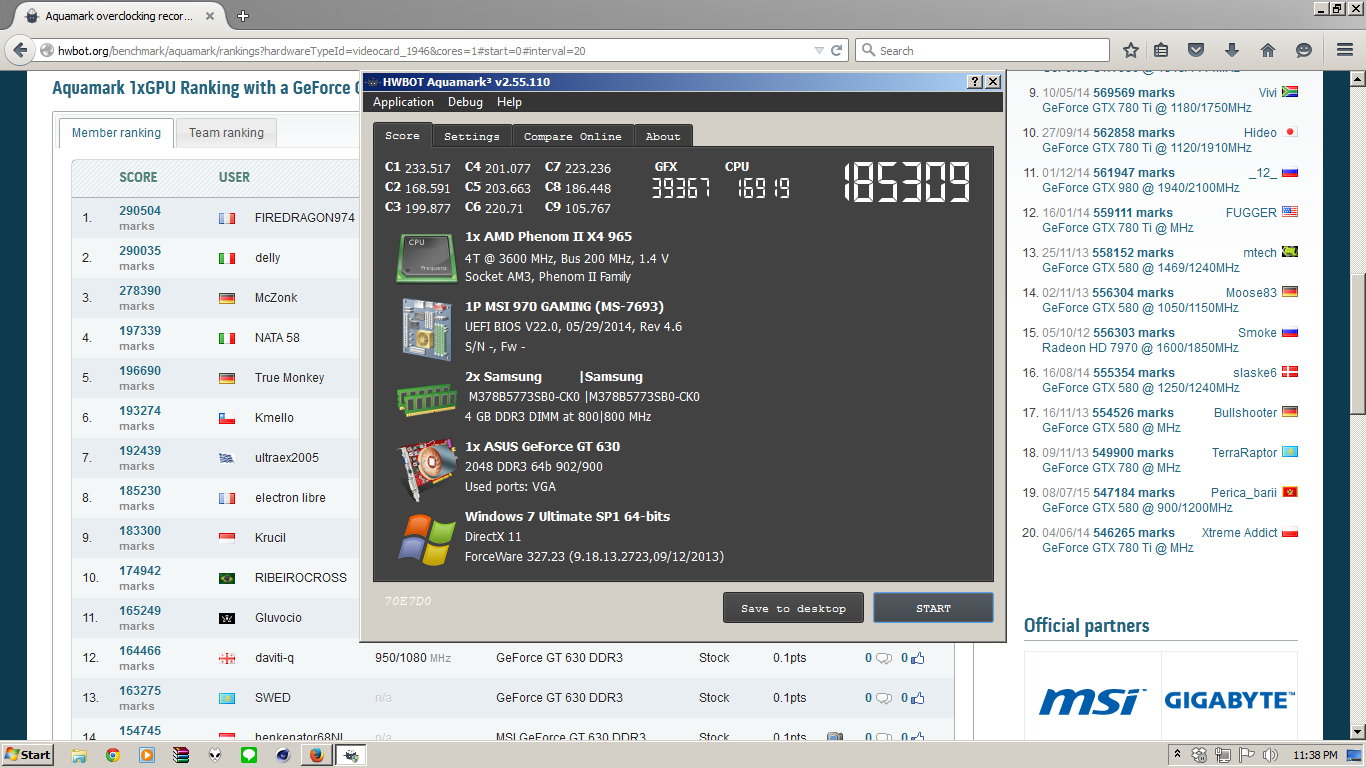The width and height of the screenshot is (1366, 768).
Task: Open FIREDRAGON974 user profile link
Action: [x=305, y=218]
